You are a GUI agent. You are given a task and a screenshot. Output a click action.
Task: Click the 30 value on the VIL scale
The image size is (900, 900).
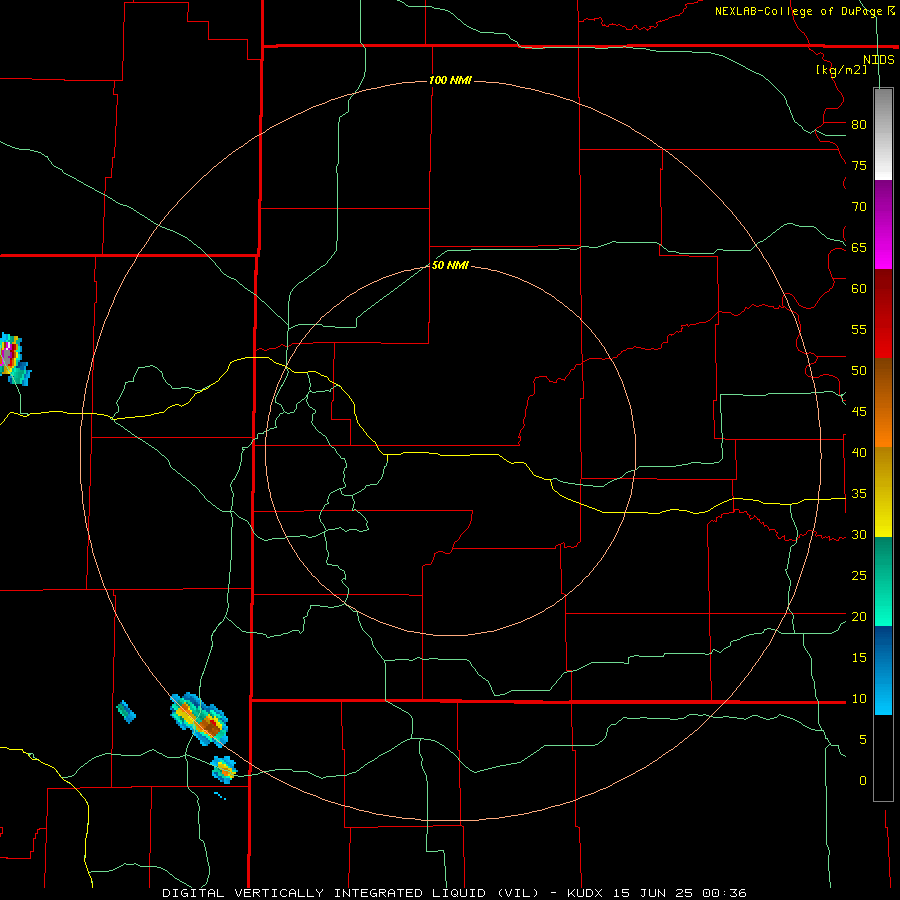tap(859, 534)
